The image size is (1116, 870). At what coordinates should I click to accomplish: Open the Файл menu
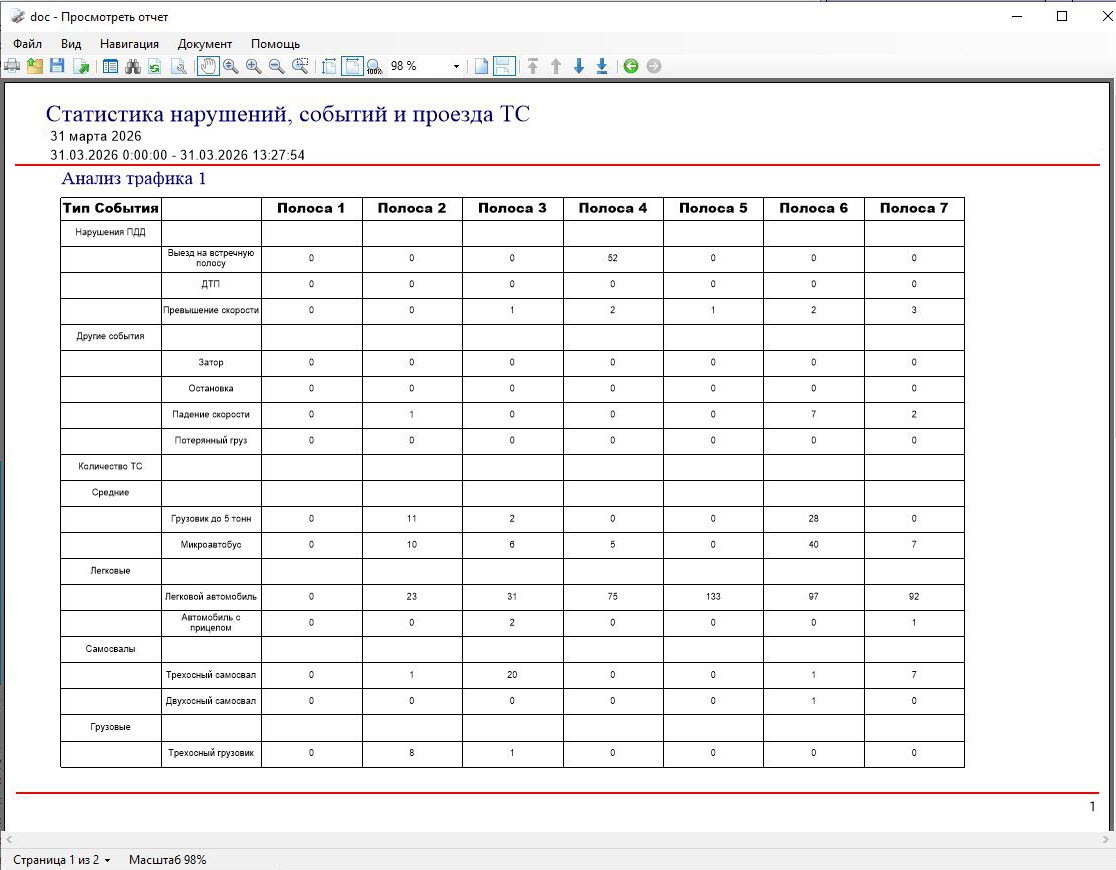tap(28, 43)
